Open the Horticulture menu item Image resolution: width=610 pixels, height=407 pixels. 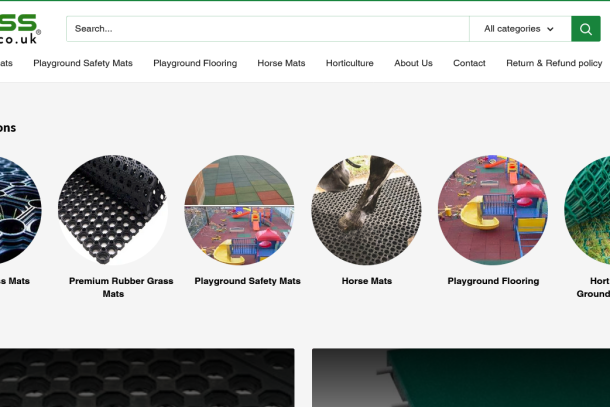pos(350,63)
